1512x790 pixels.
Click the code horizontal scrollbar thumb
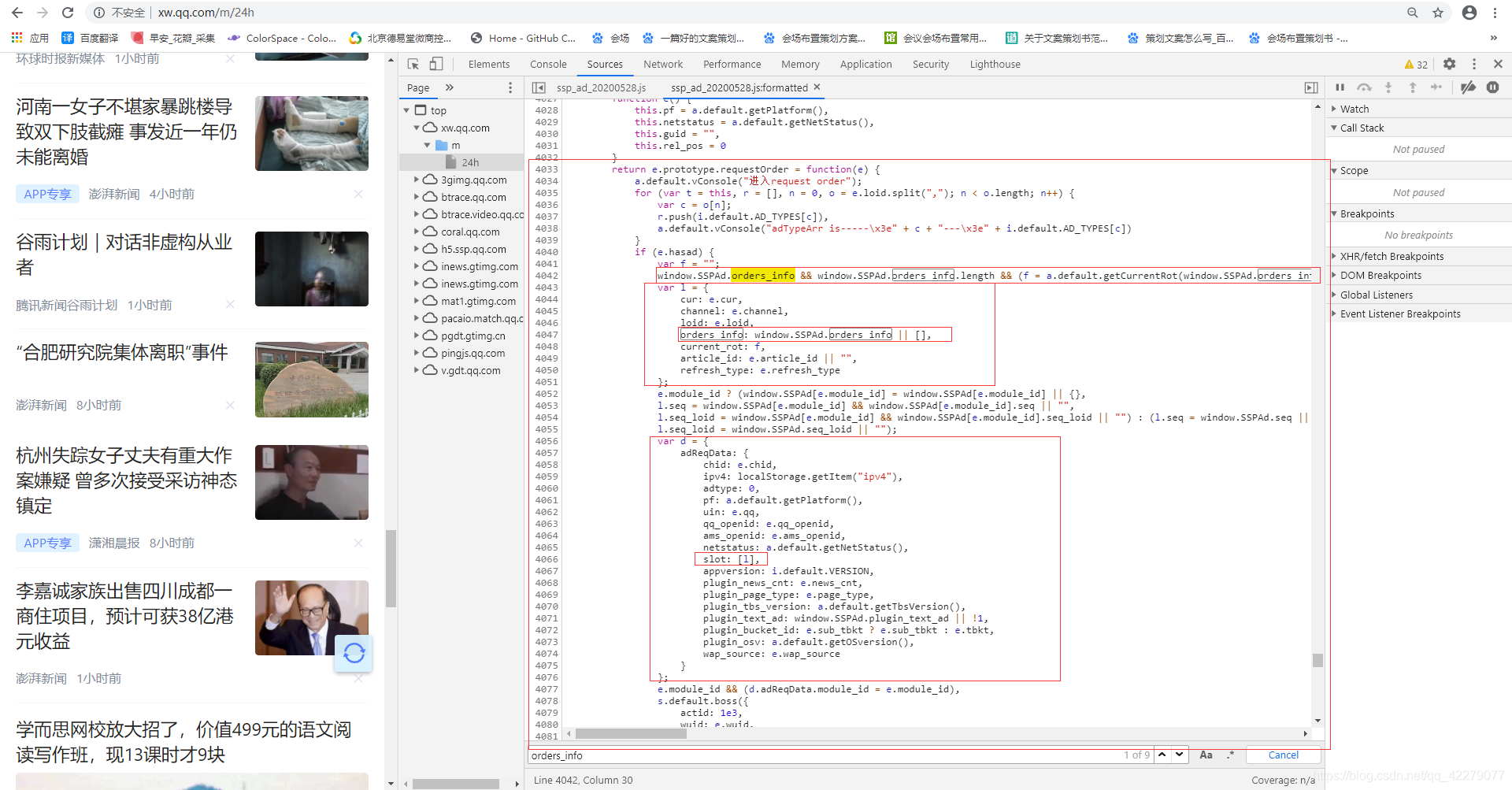(x=631, y=733)
